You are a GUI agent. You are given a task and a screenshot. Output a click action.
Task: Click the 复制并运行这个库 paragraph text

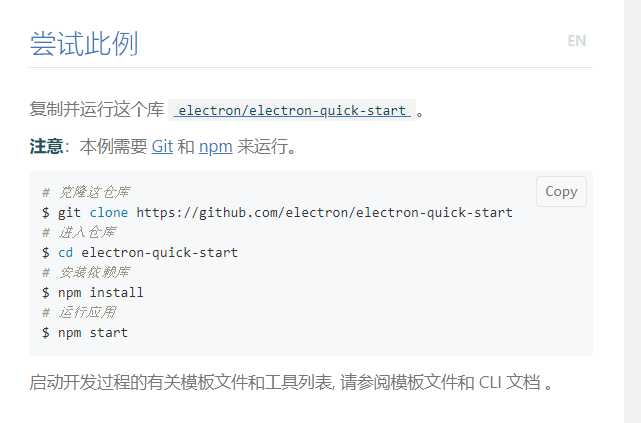coord(97,110)
